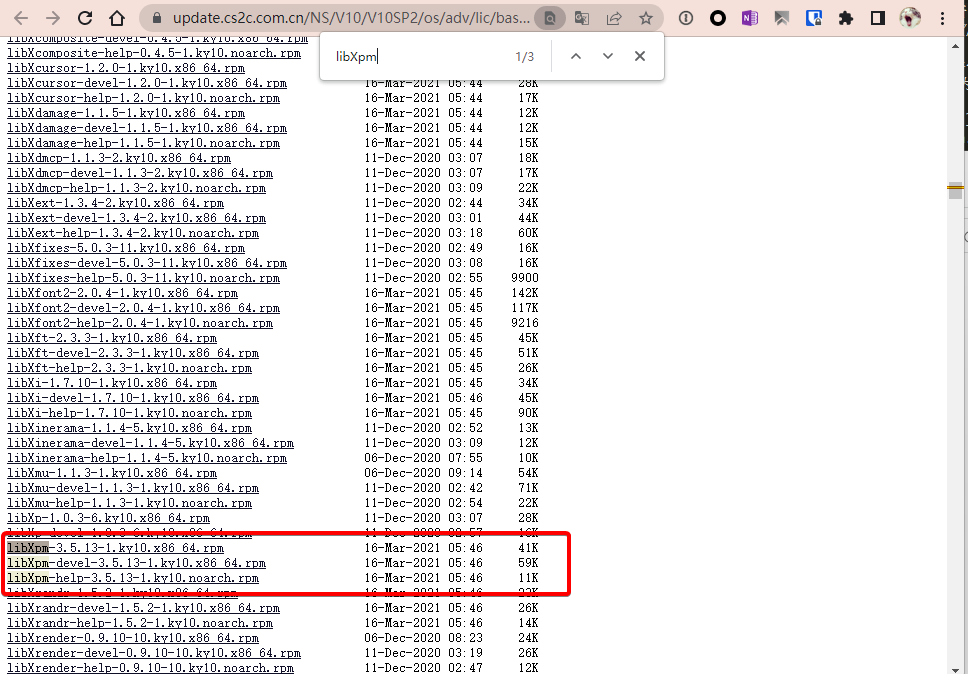Open libXext-help-1.3.4-2 noarch link
This screenshot has width=968, height=674.
133,233
